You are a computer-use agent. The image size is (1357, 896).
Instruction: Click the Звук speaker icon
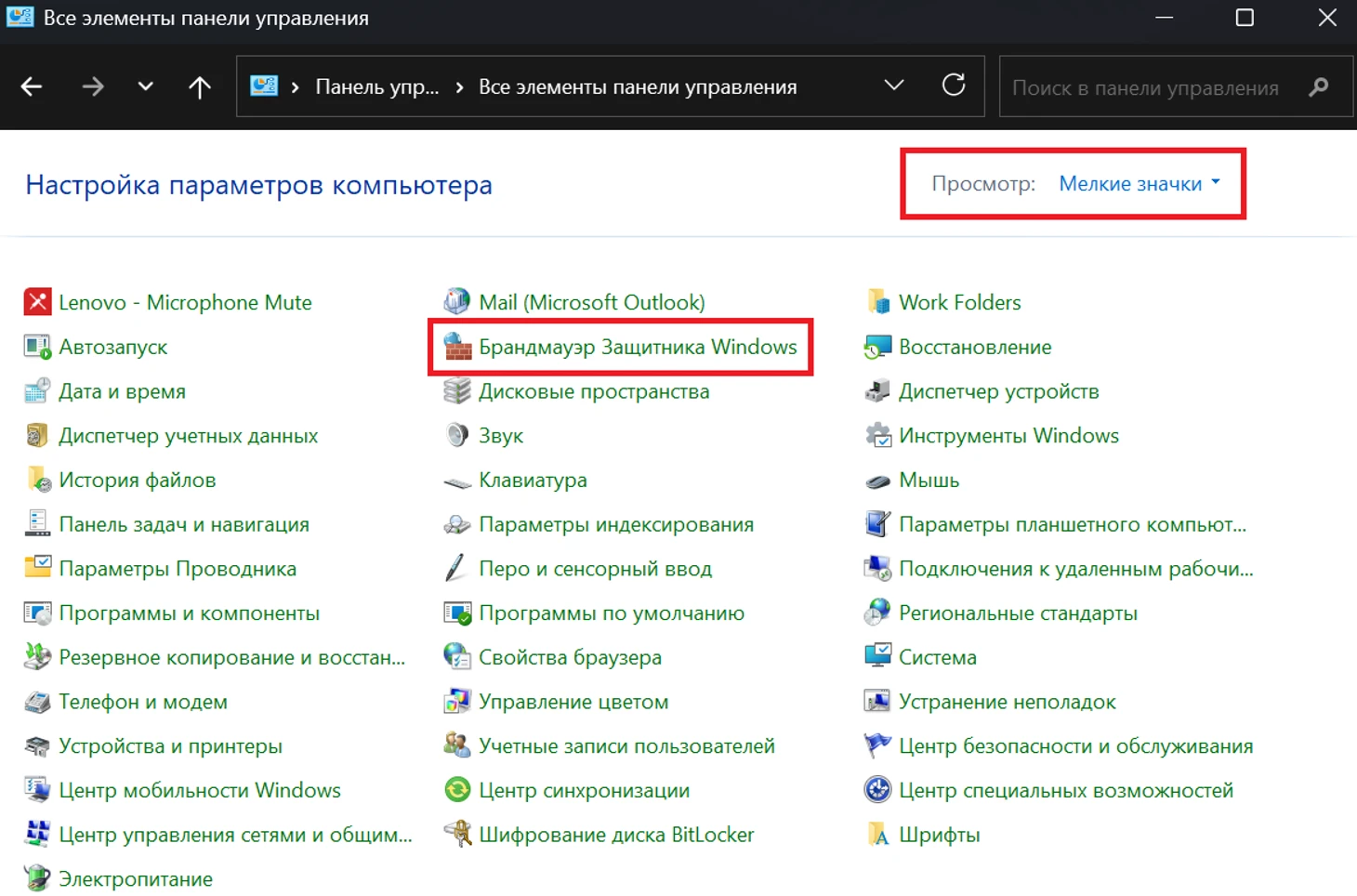[x=457, y=435]
